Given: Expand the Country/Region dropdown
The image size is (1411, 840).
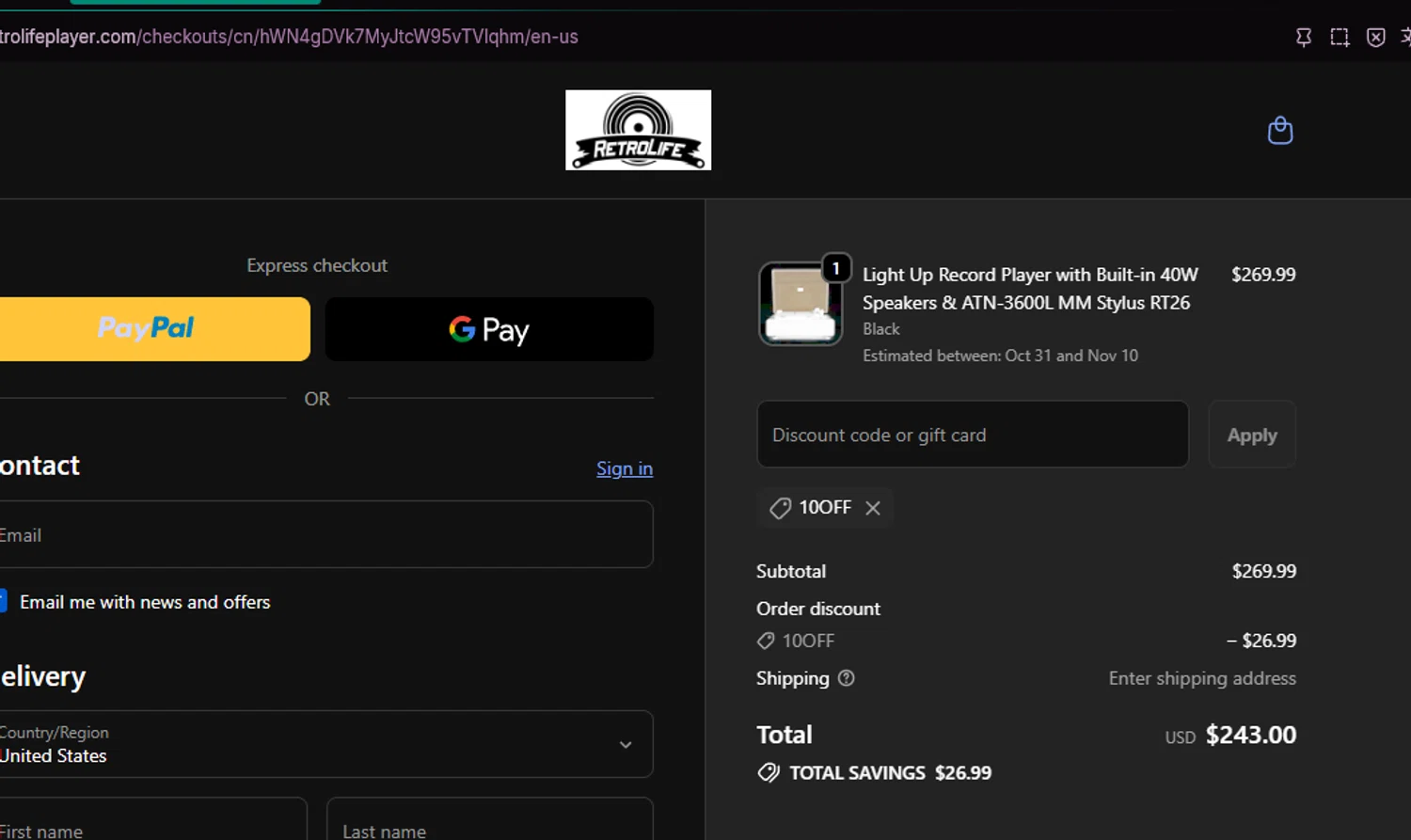Looking at the screenshot, I should (325, 744).
